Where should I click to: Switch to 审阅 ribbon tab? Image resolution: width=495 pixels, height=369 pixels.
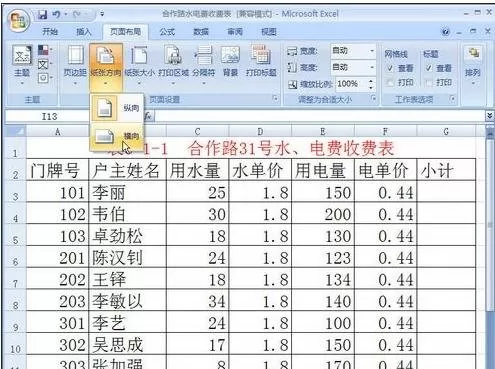235,32
